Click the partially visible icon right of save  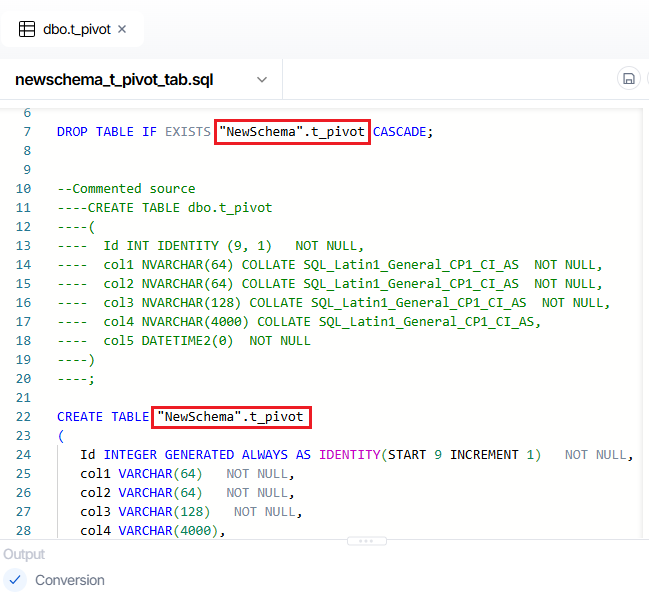[x=645, y=79]
